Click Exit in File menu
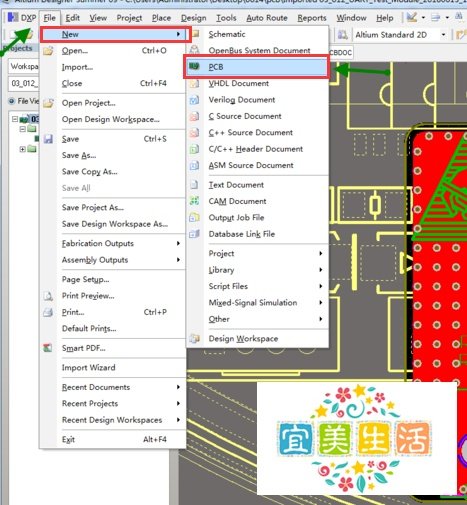The height and width of the screenshot is (505, 467). tap(112, 439)
